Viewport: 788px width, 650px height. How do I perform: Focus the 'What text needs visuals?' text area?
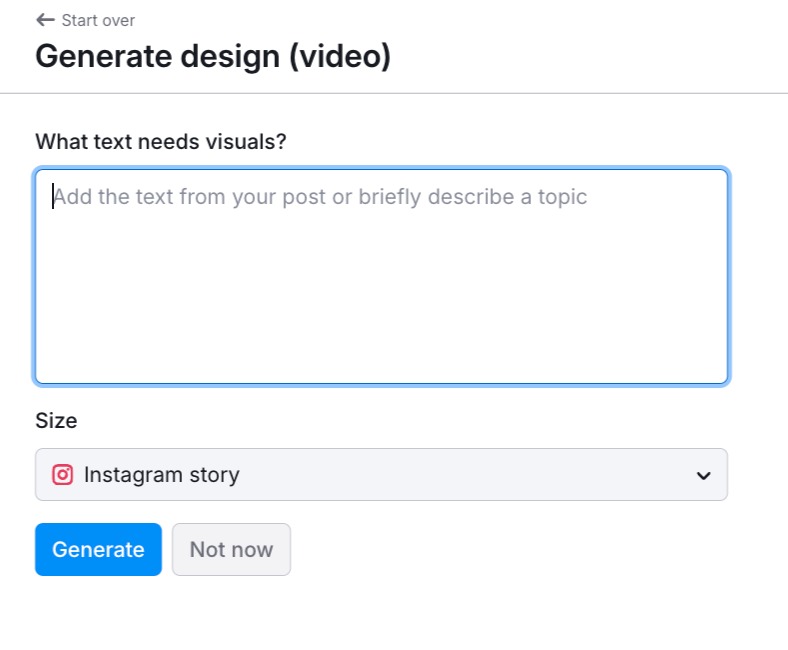[381, 276]
